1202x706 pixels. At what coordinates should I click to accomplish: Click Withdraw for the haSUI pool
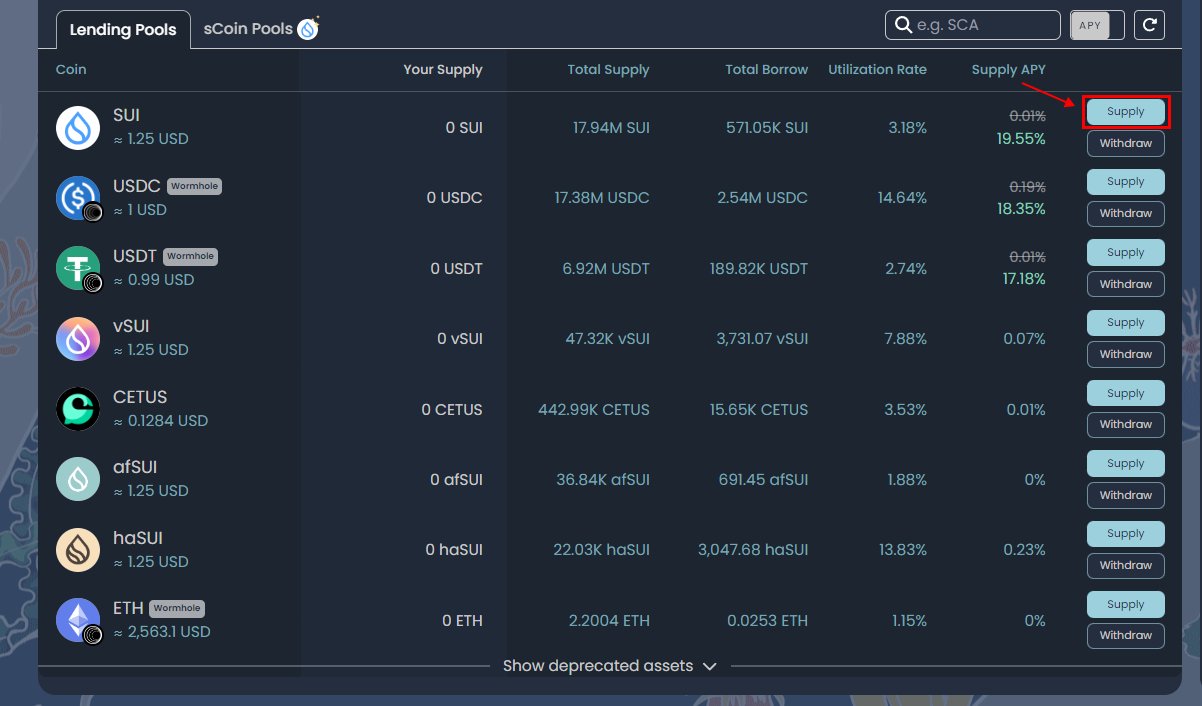(1125, 566)
